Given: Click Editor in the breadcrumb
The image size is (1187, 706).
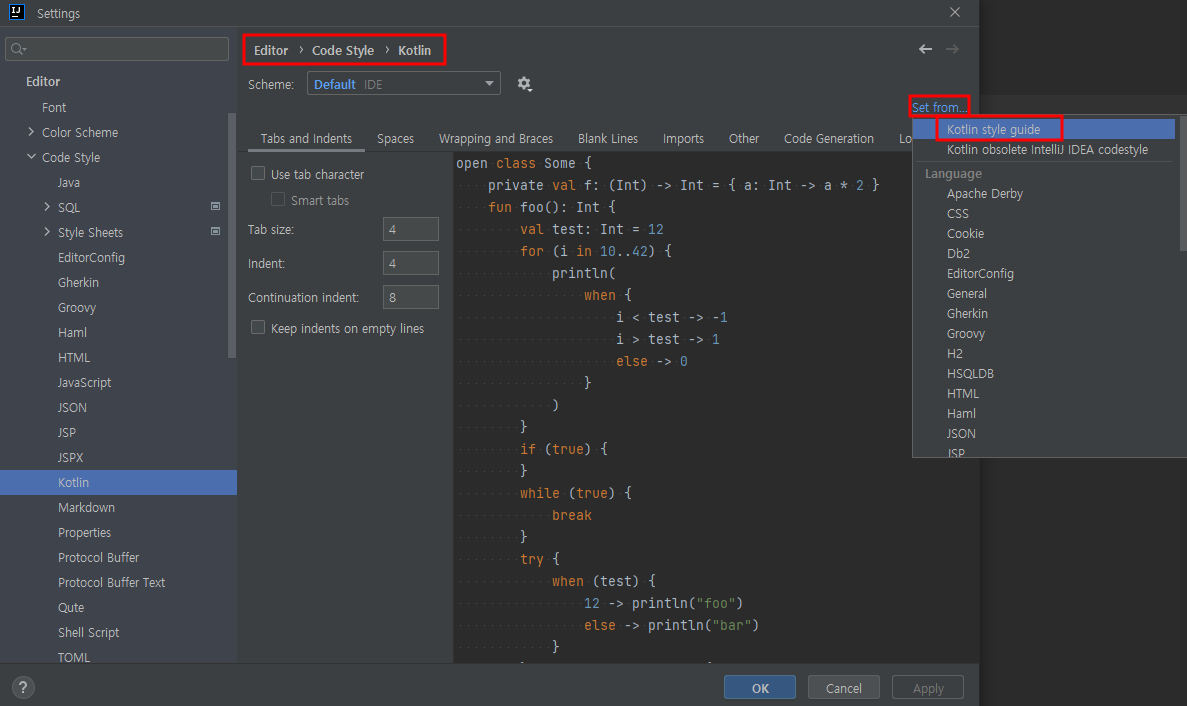Looking at the screenshot, I should [x=271, y=50].
